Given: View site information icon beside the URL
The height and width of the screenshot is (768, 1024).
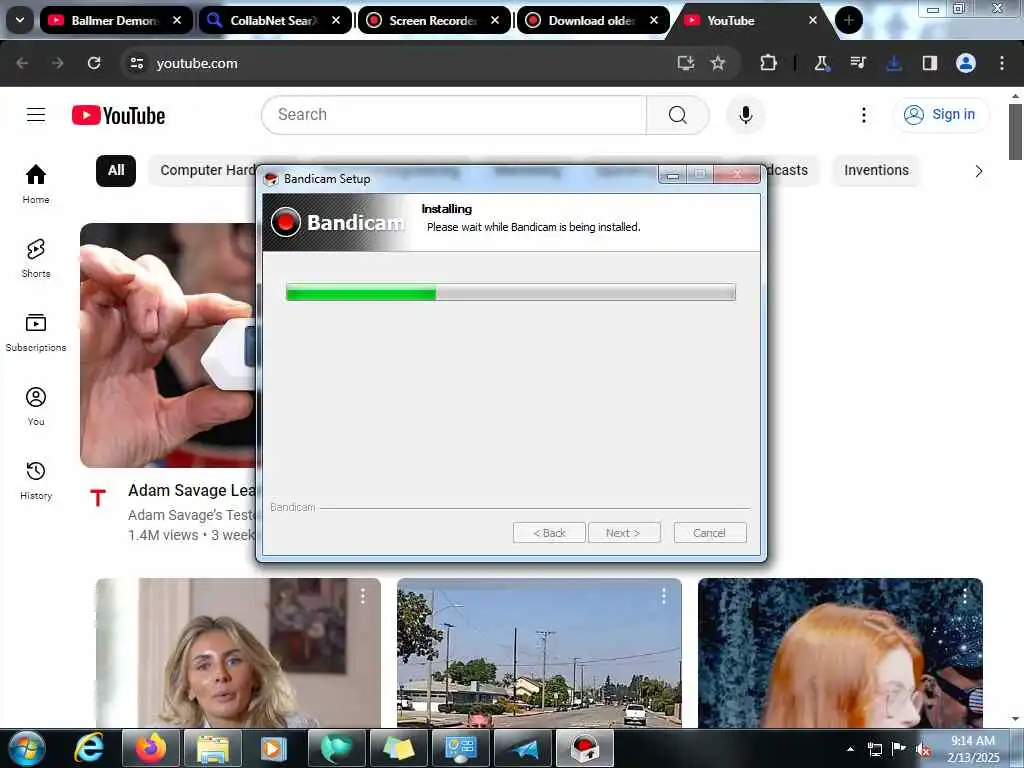Looking at the screenshot, I should (136, 63).
